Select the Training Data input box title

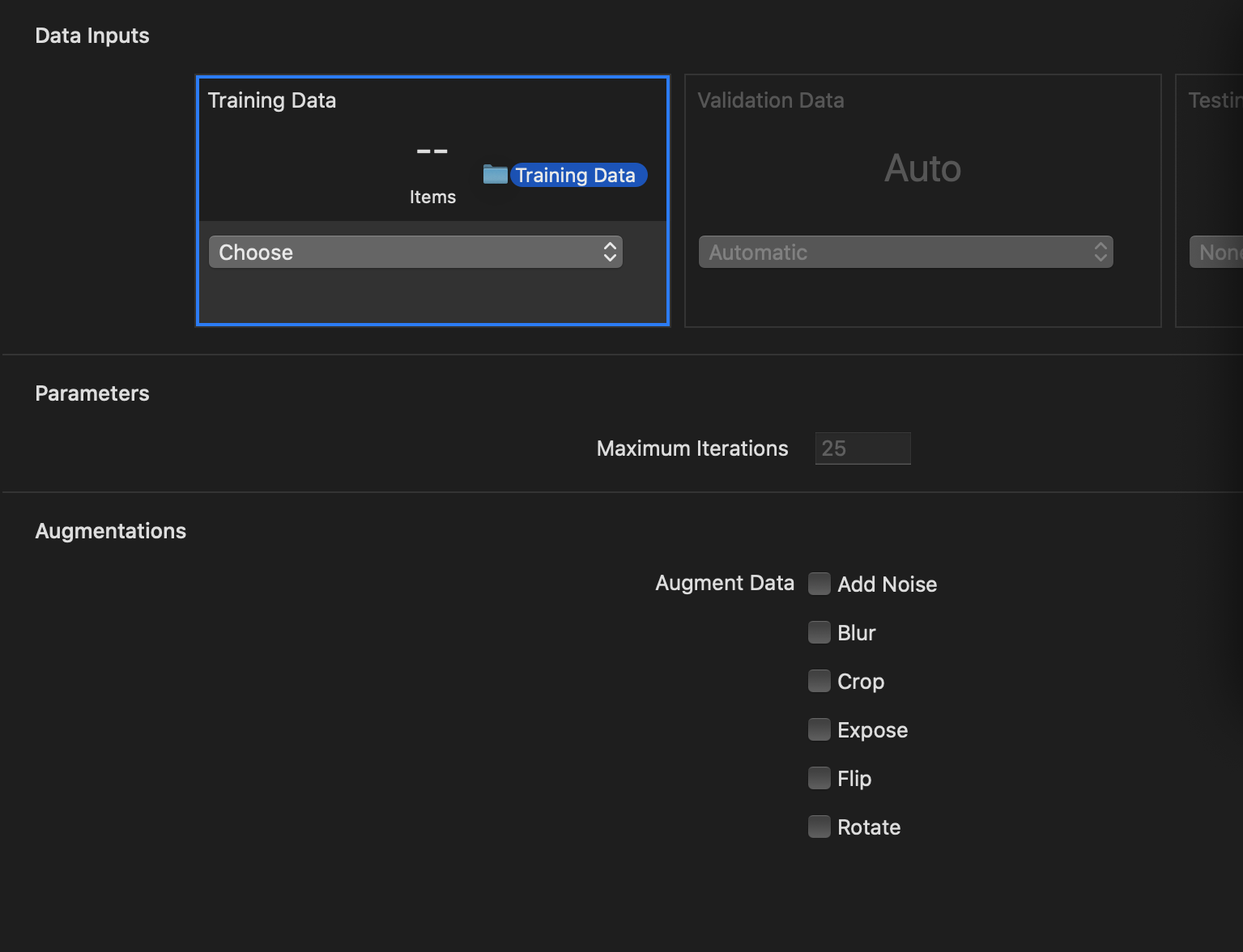pos(271,100)
